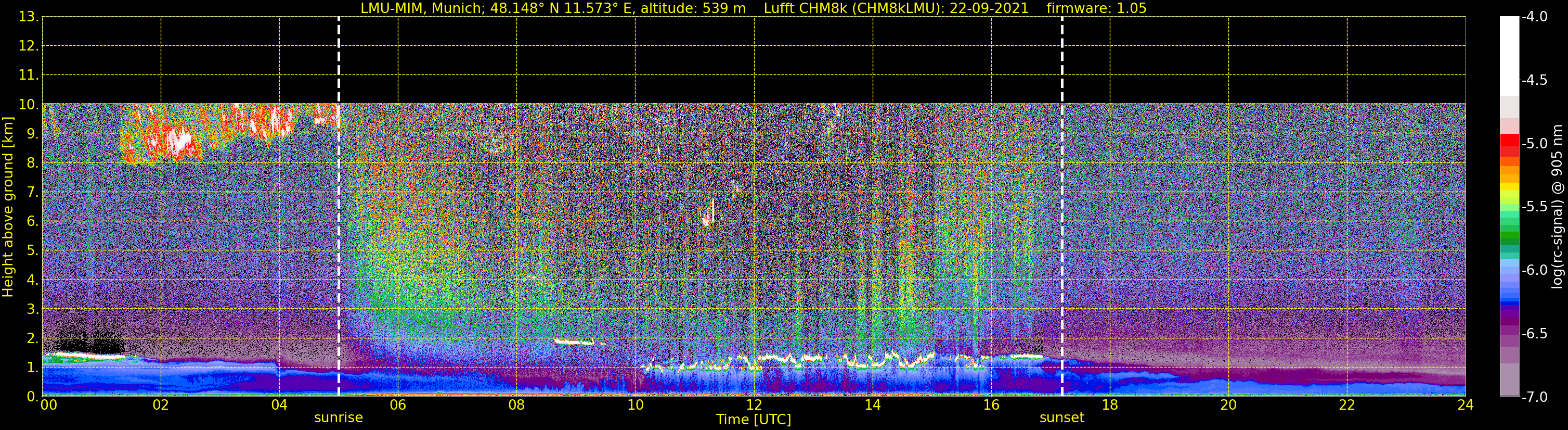
Task: Click the sunrise label below the axis
Action: point(339,418)
